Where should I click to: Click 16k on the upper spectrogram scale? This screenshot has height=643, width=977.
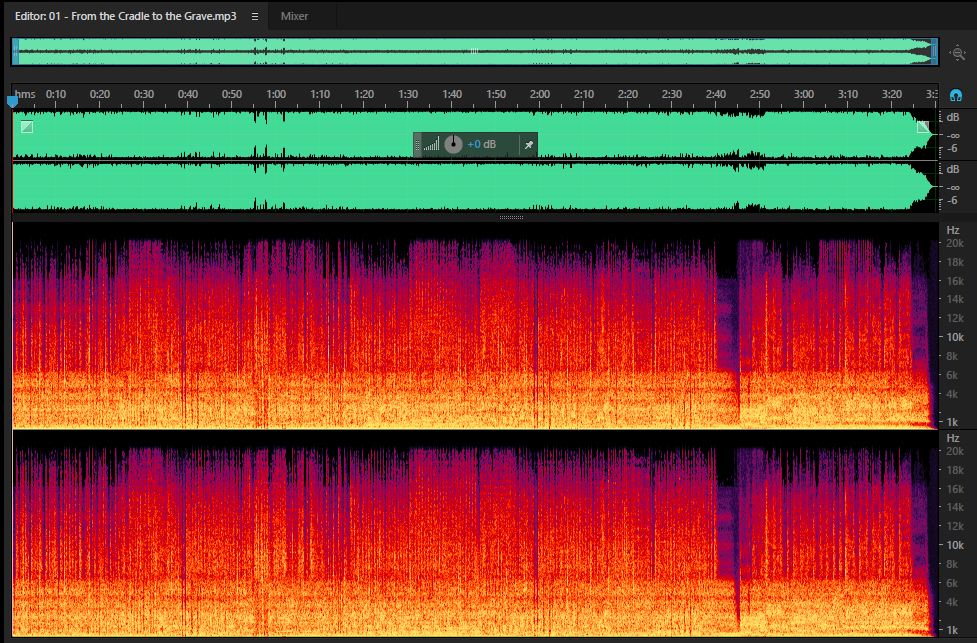[955, 281]
